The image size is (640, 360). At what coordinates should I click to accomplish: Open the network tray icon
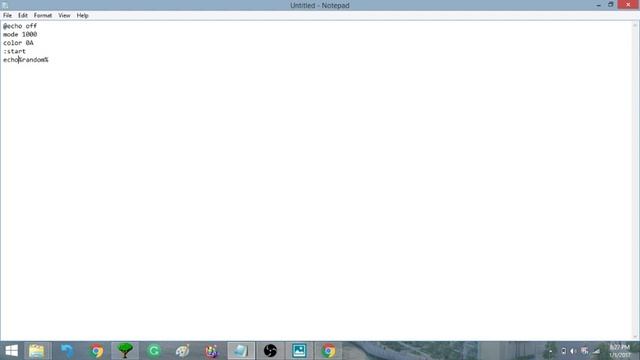click(584, 351)
